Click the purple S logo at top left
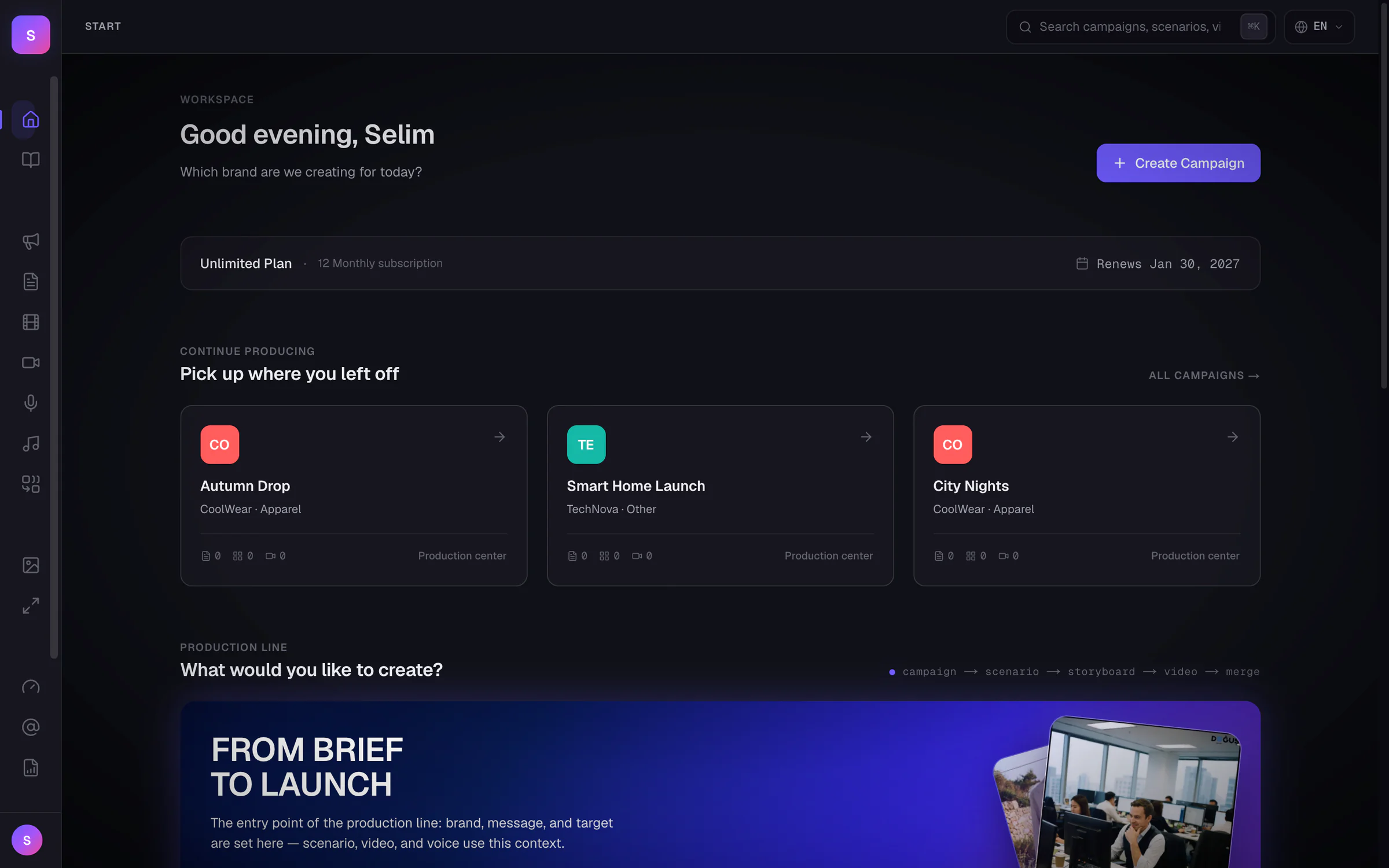The height and width of the screenshot is (868, 1389). point(31,35)
